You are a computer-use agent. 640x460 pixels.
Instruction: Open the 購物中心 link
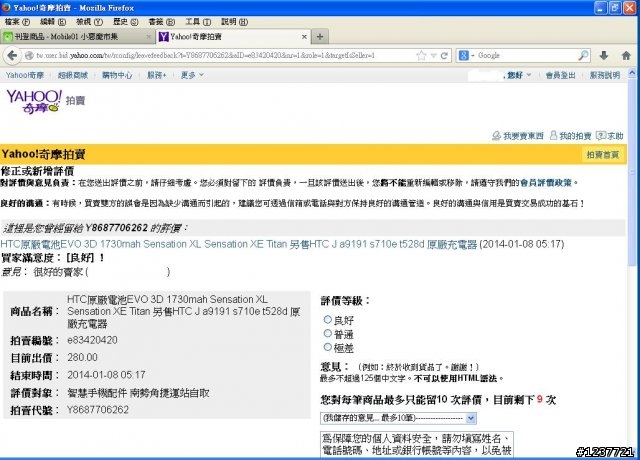(x=117, y=75)
